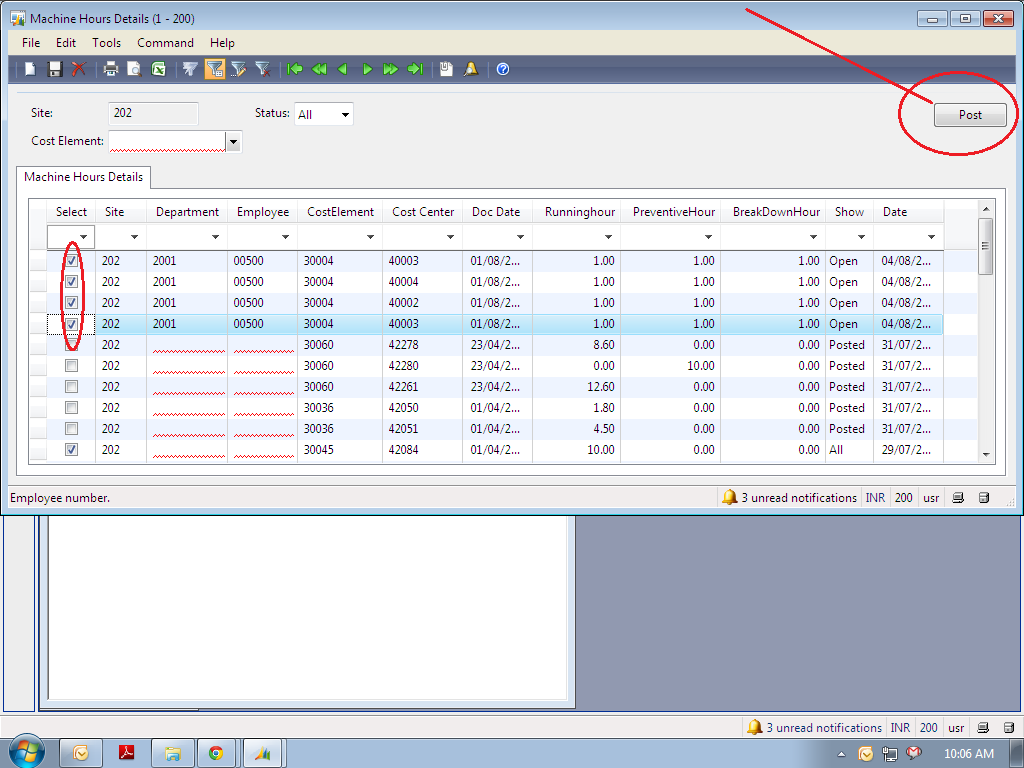Image resolution: width=1024 pixels, height=768 pixels.
Task: Select filter by selection pencil funnel icon
Action: (x=238, y=69)
